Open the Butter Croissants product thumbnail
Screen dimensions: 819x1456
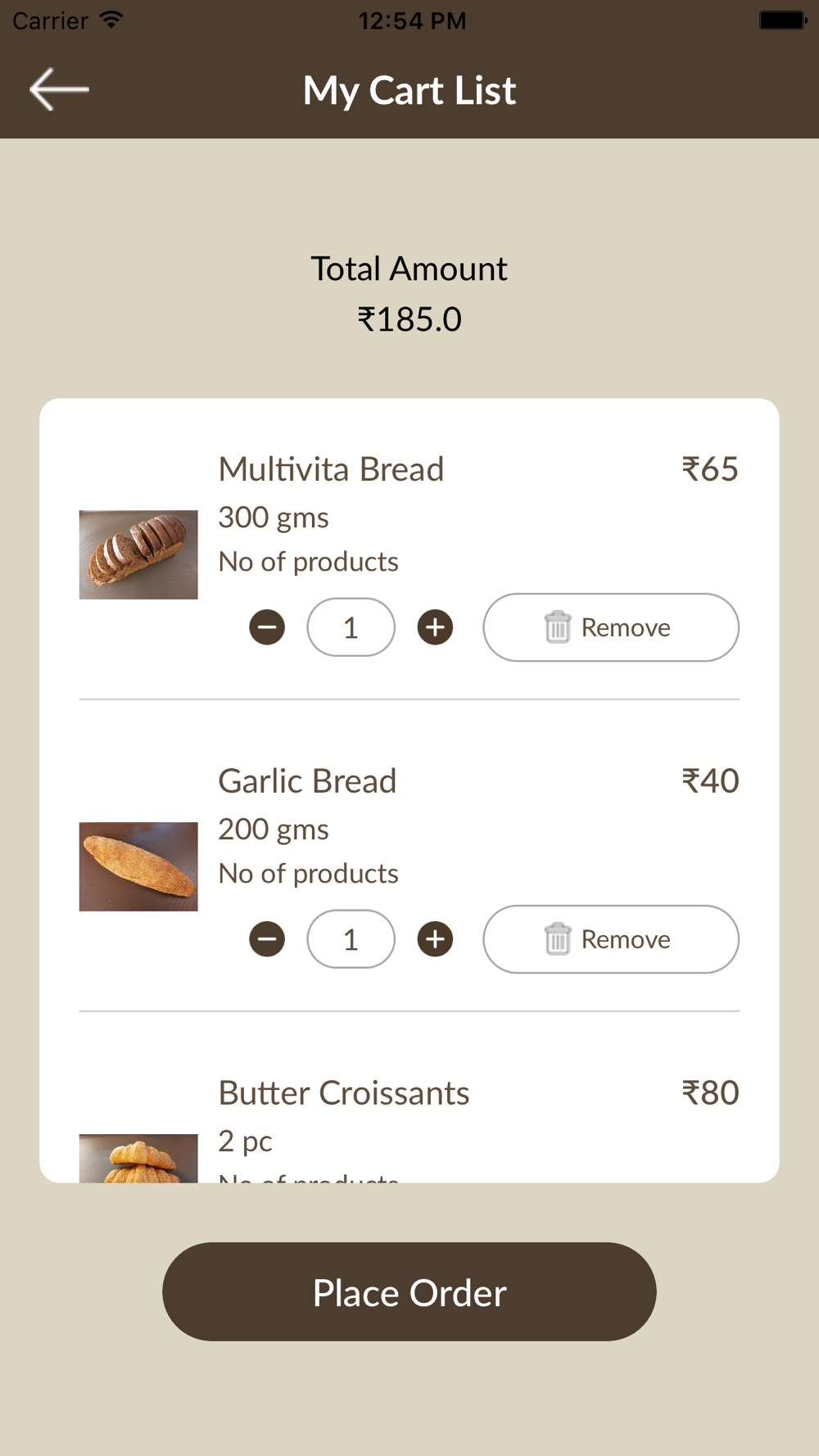point(138,1158)
